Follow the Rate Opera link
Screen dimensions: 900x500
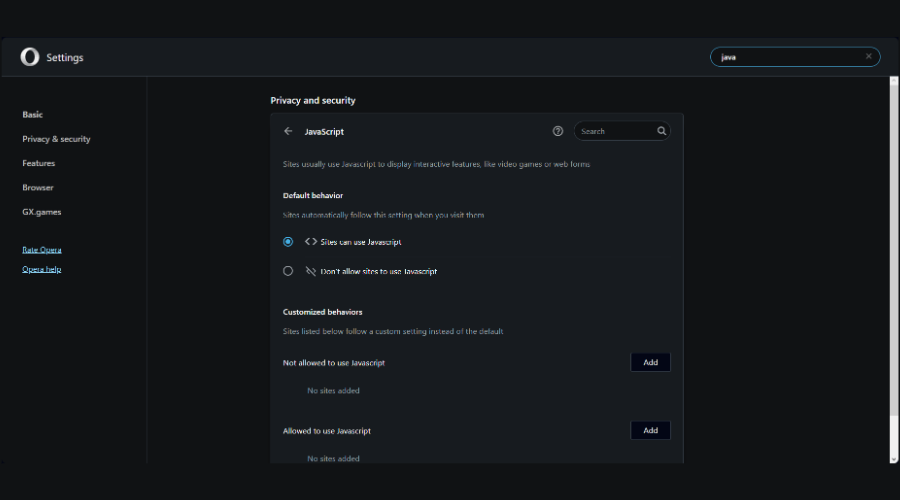(42, 250)
